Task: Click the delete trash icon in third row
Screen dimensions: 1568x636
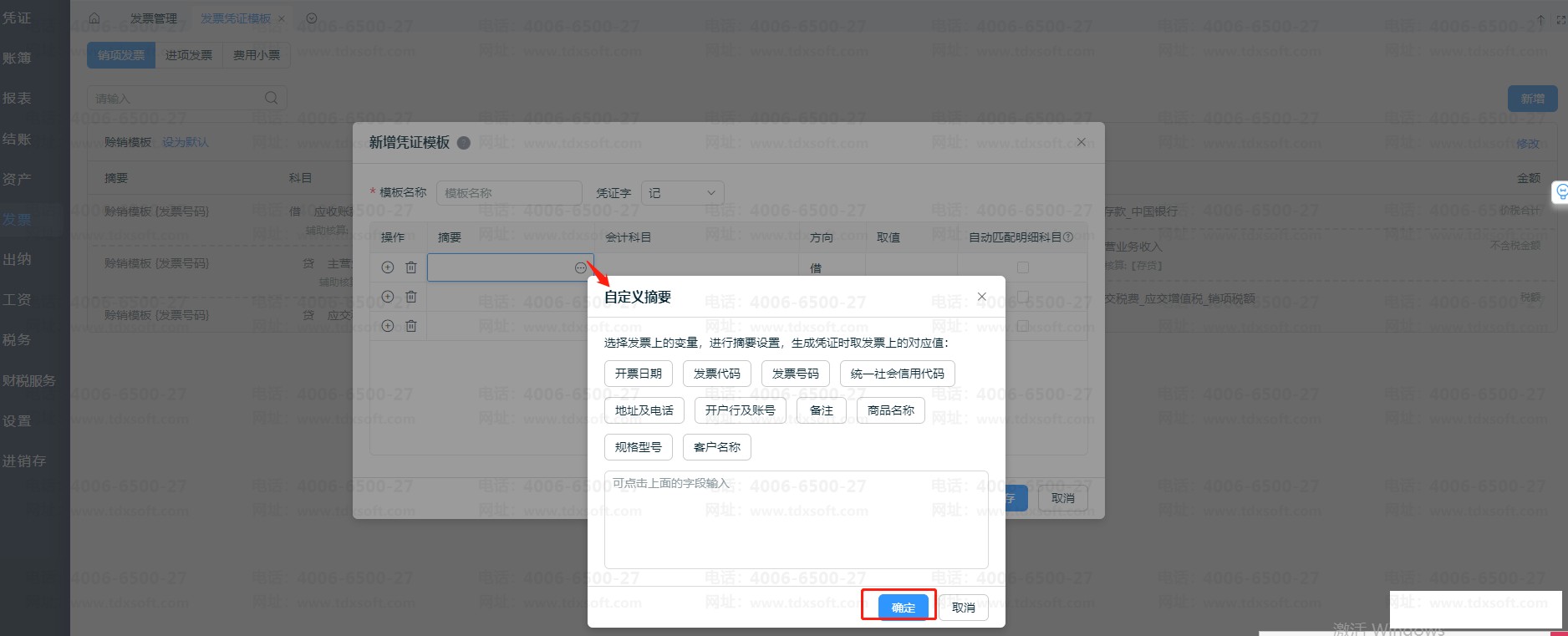Action: [x=410, y=326]
